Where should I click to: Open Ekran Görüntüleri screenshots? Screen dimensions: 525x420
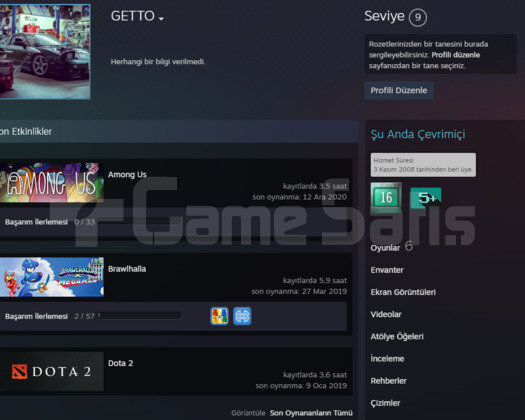coord(403,292)
